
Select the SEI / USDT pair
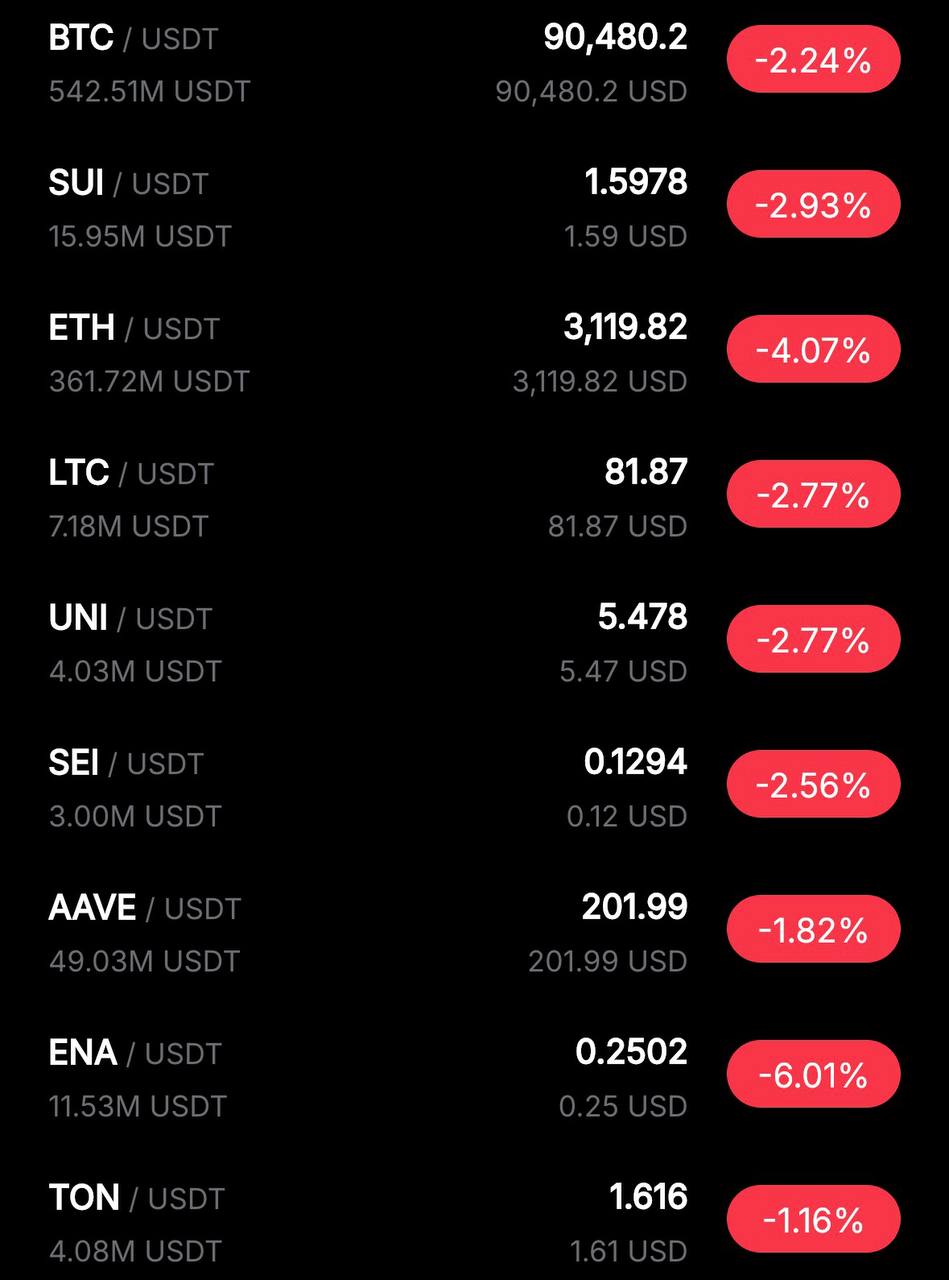point(126,763)
